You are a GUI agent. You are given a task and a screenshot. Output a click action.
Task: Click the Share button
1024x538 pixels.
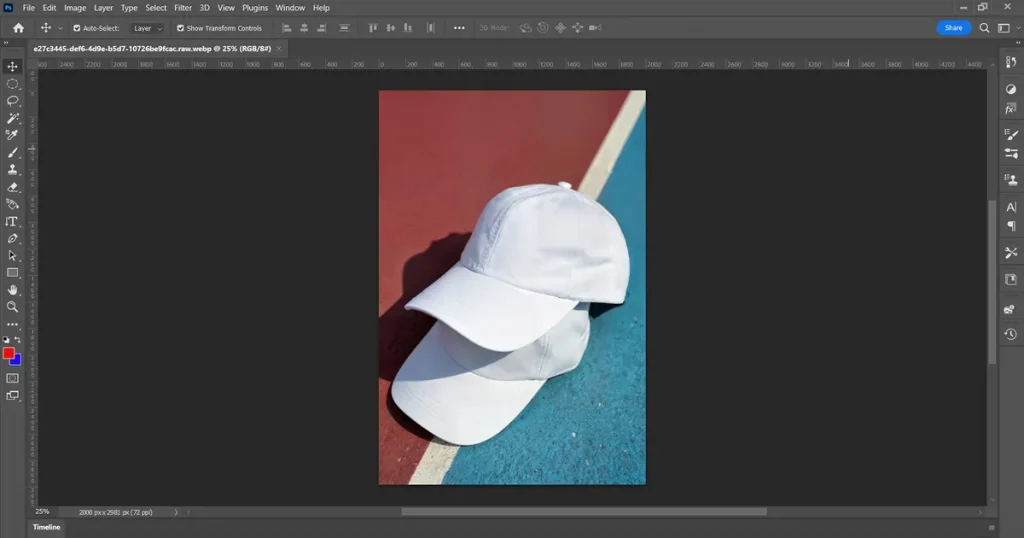(953, 28)
